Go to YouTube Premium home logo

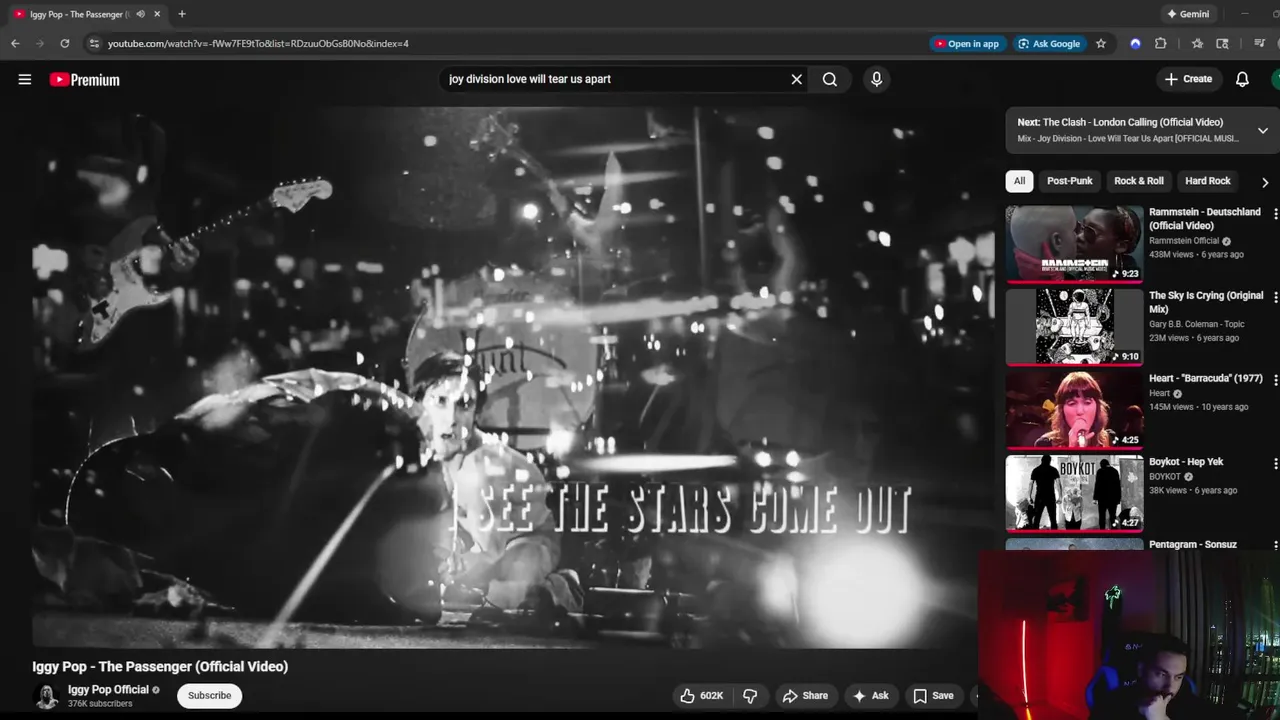coord(85,80)
